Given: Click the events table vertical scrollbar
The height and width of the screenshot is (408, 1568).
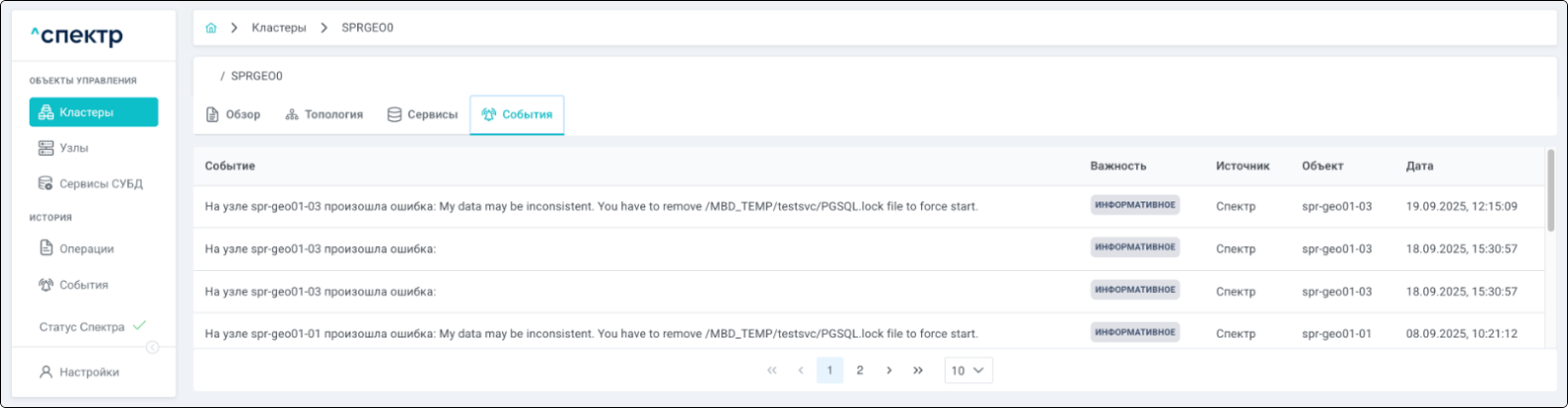Looking at the screenshot, I should [x=1550, y=191].
